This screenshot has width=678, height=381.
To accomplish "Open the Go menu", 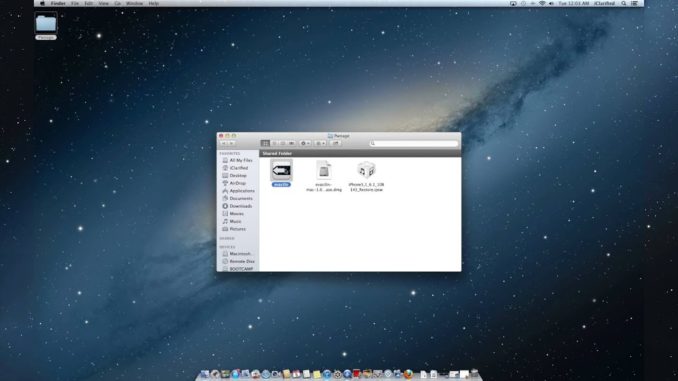I will coord(118,3).
